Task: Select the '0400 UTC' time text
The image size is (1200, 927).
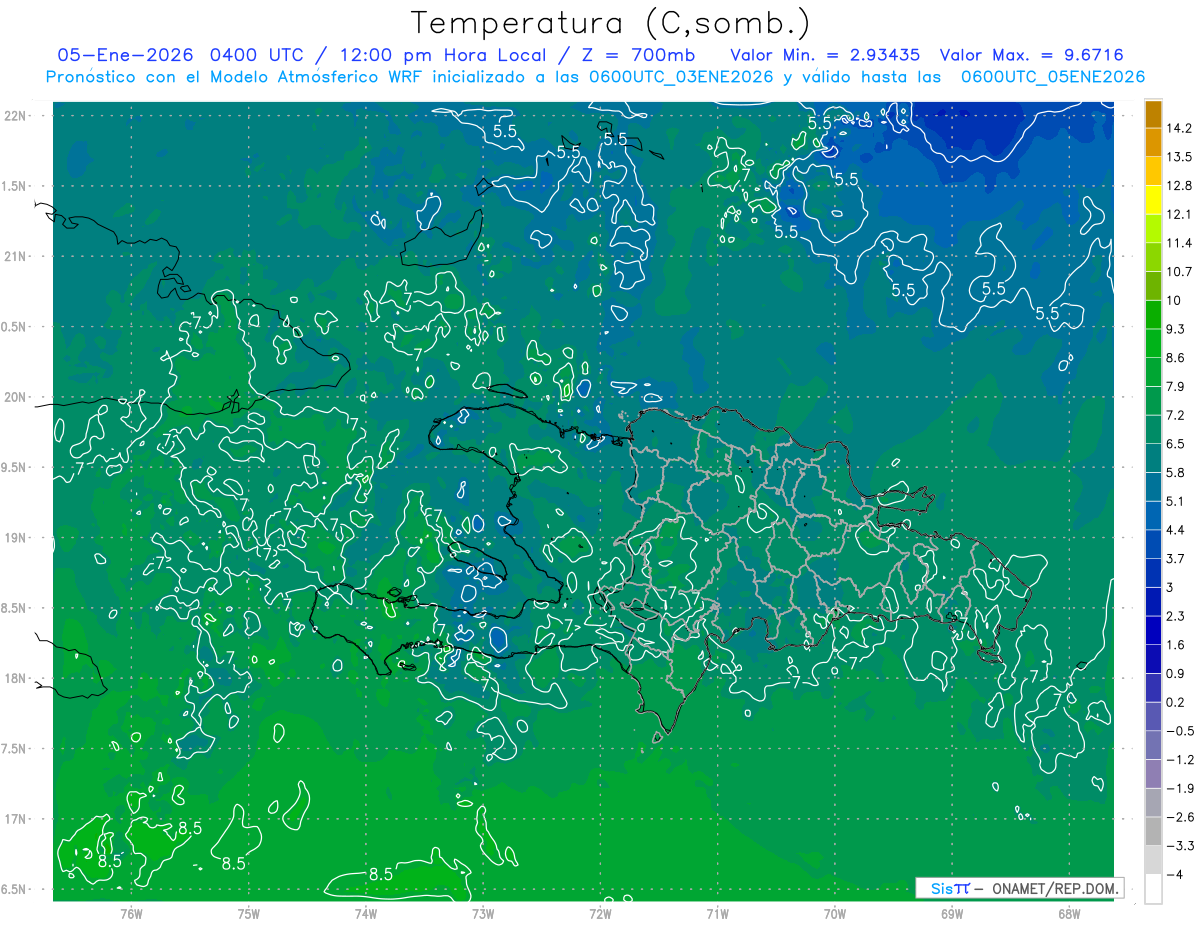Action: [258, 54]
